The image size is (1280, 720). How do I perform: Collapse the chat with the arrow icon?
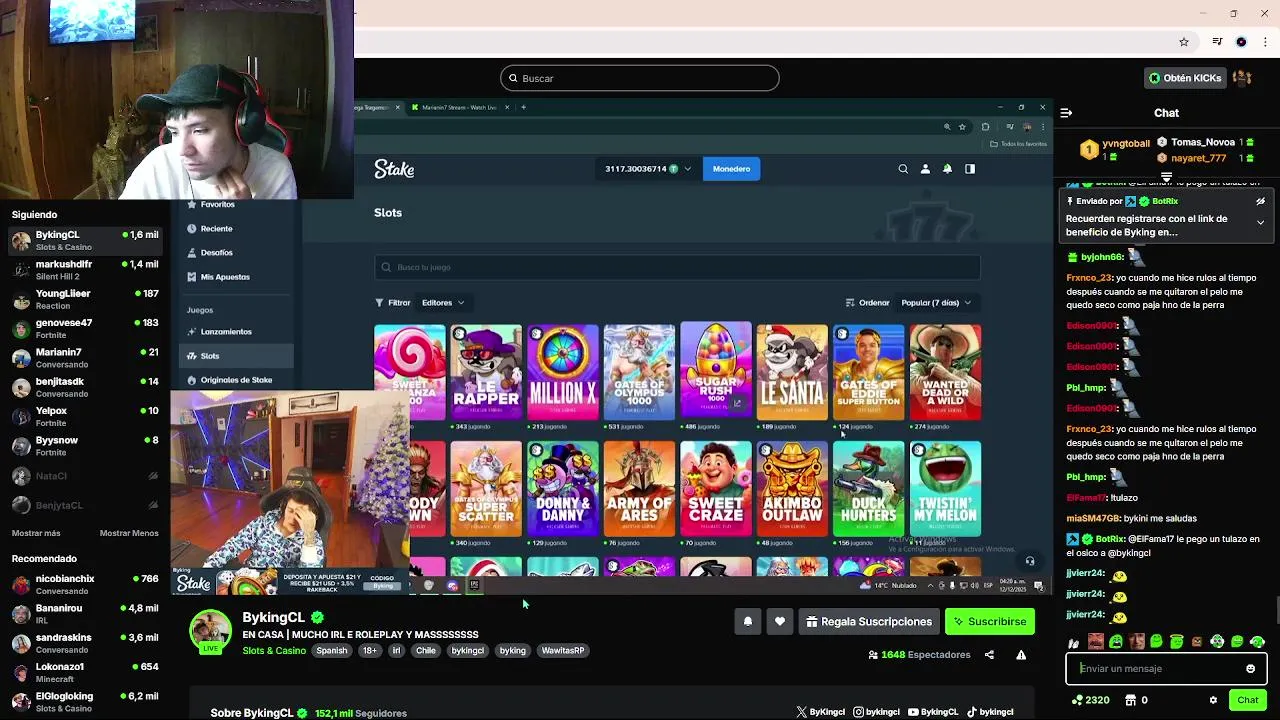(x=1066, y=113)
